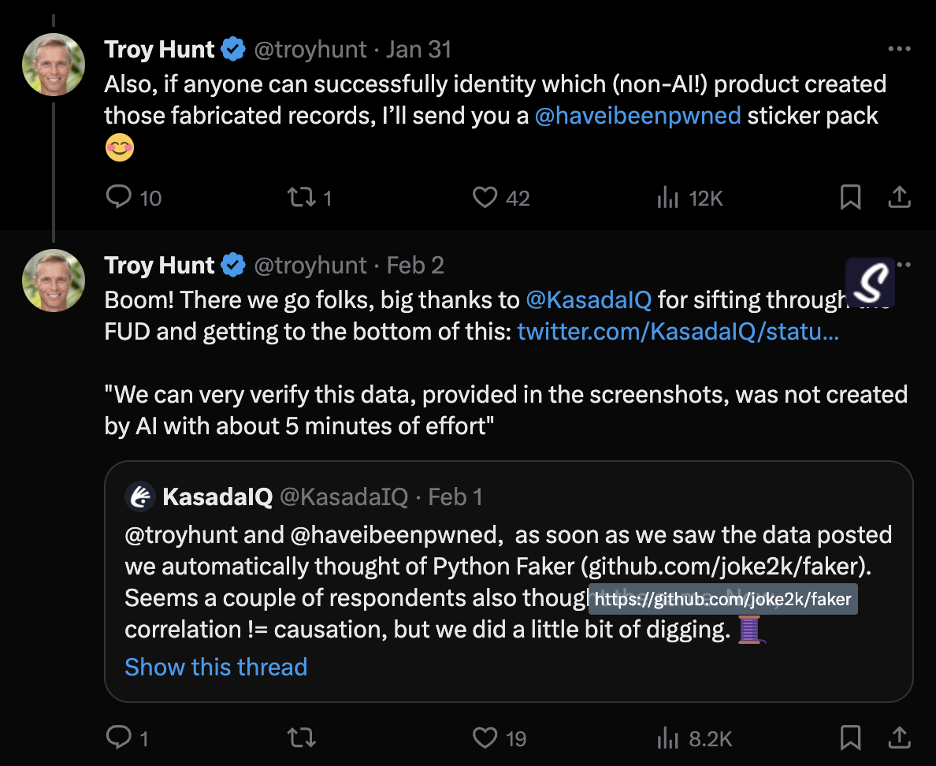Like the Feb 2 tweet with 19 likes

[485, 738]
